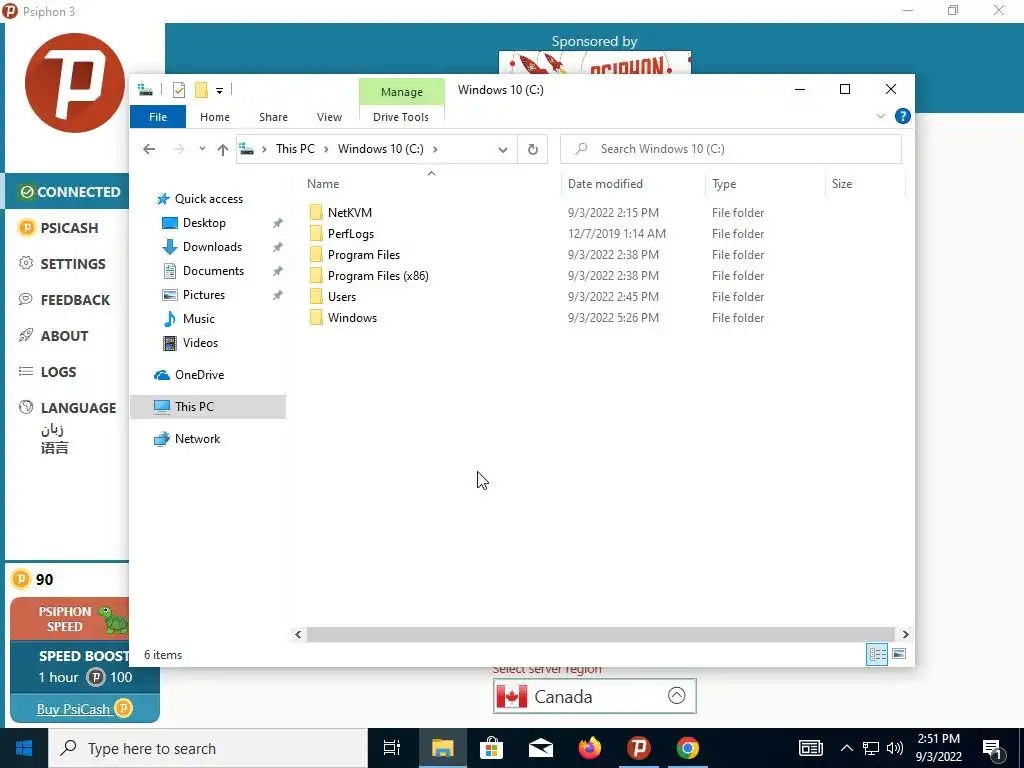Viewport: 1024px width, 768px height.
Task: Open OneDrive in the navigation pane
Action: click(199, 375)
